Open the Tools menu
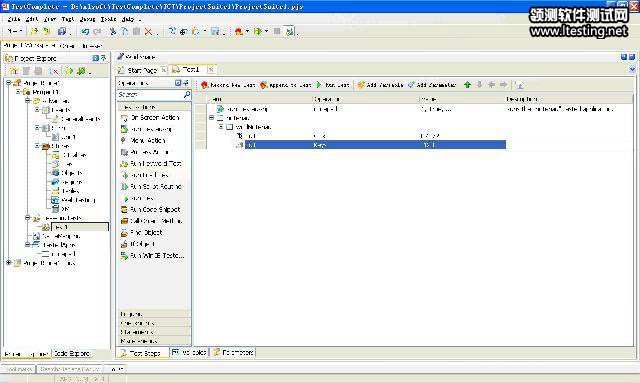This screenshot has width=640, height=383. click(108, 19)
